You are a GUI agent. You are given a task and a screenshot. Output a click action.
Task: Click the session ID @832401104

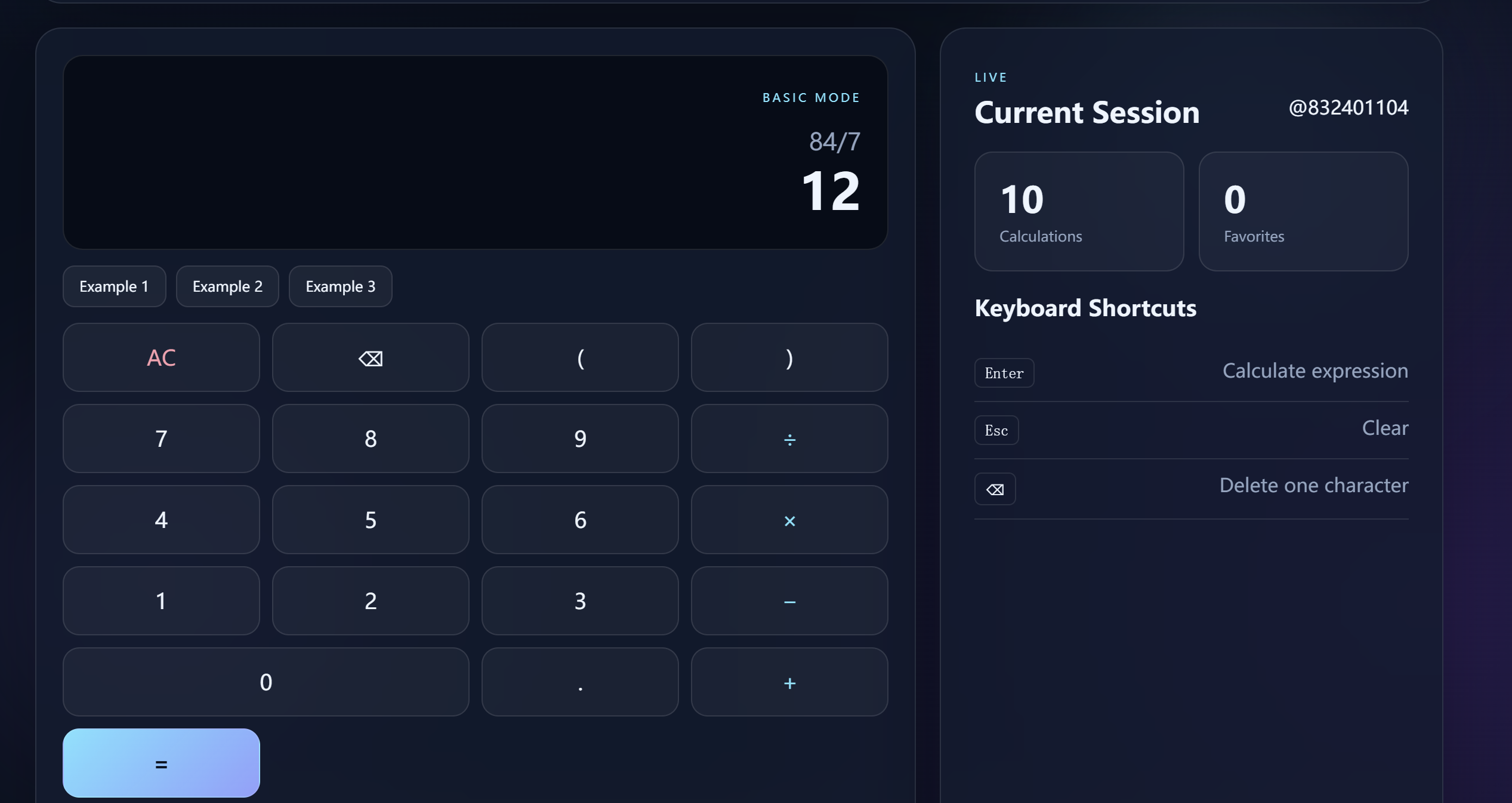pyautogui.click(x=1349, y=107)
